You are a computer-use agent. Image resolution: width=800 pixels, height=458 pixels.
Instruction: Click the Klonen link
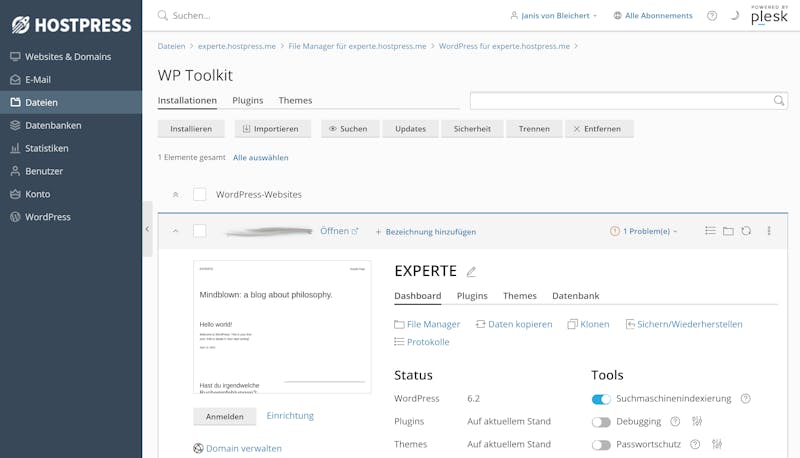(588, 324)
